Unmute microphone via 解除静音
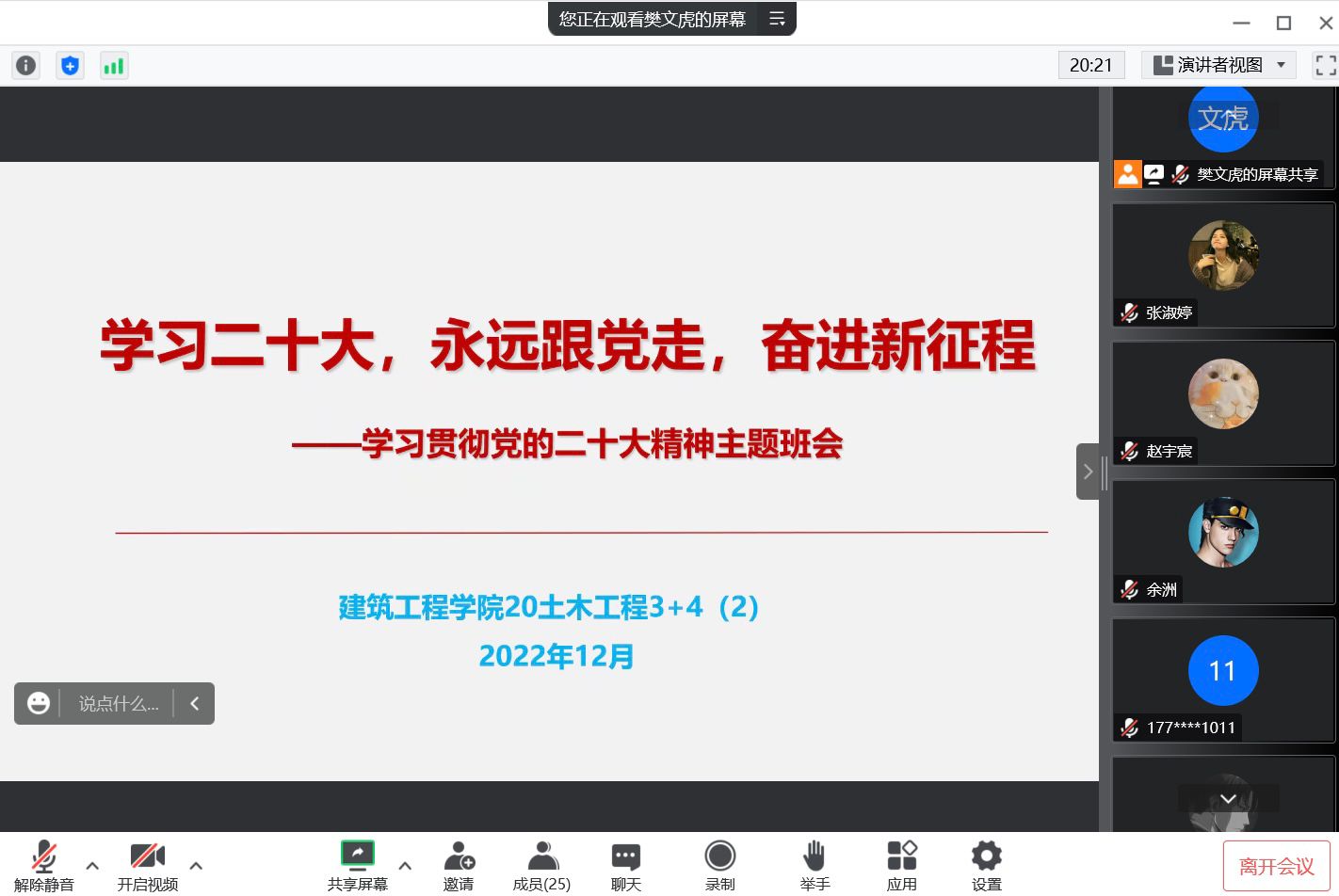1339x896 pixels. [x=43, y=865]
